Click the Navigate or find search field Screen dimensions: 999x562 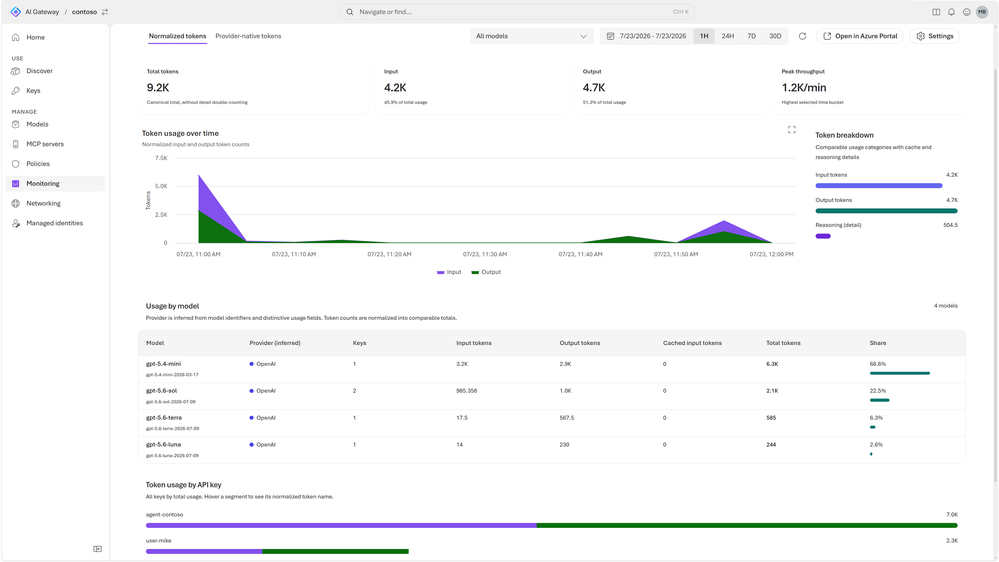click(517, 11)
